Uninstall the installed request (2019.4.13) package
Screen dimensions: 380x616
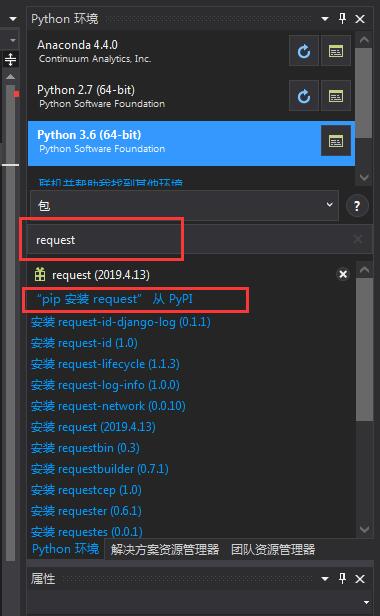point(343,274)
